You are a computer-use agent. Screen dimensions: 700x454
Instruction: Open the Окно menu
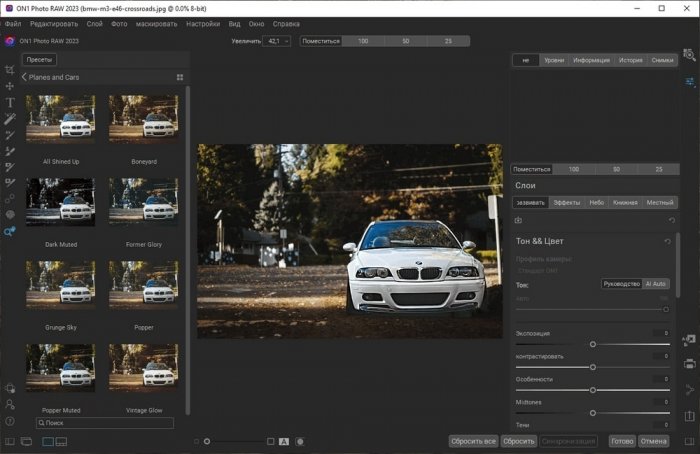coord(256,24)
